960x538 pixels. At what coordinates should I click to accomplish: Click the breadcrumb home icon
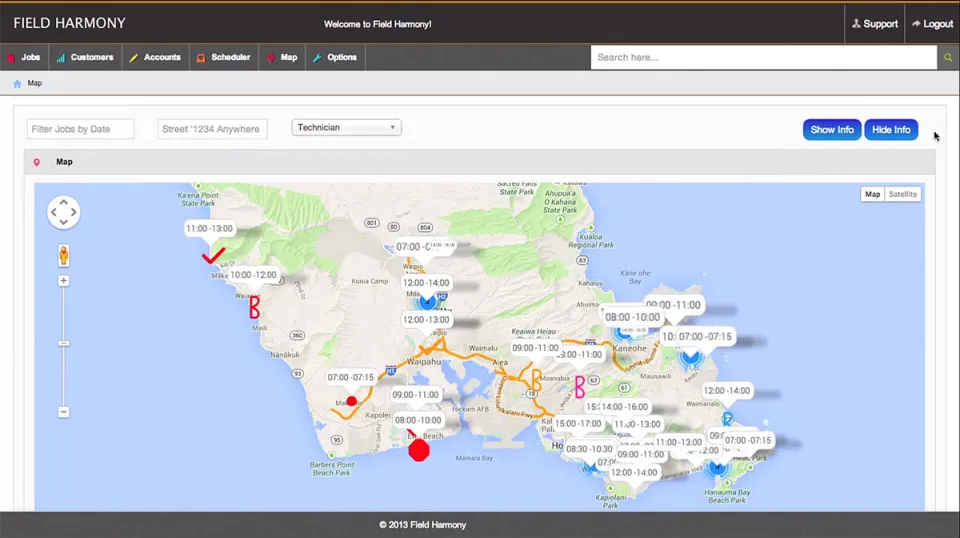[17, 84]
